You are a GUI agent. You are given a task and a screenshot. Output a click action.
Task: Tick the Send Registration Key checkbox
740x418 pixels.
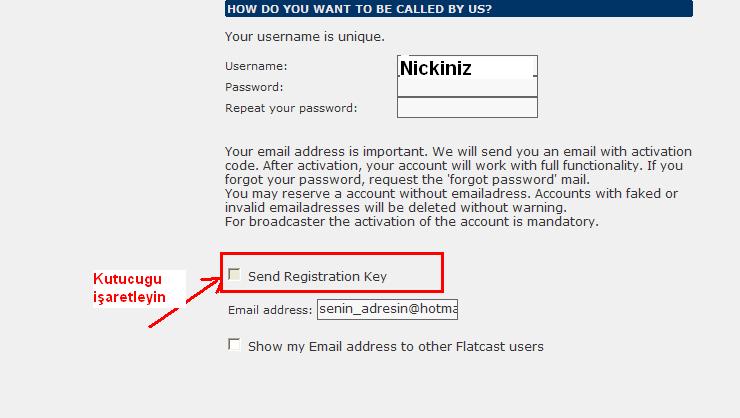pos(234,274)
